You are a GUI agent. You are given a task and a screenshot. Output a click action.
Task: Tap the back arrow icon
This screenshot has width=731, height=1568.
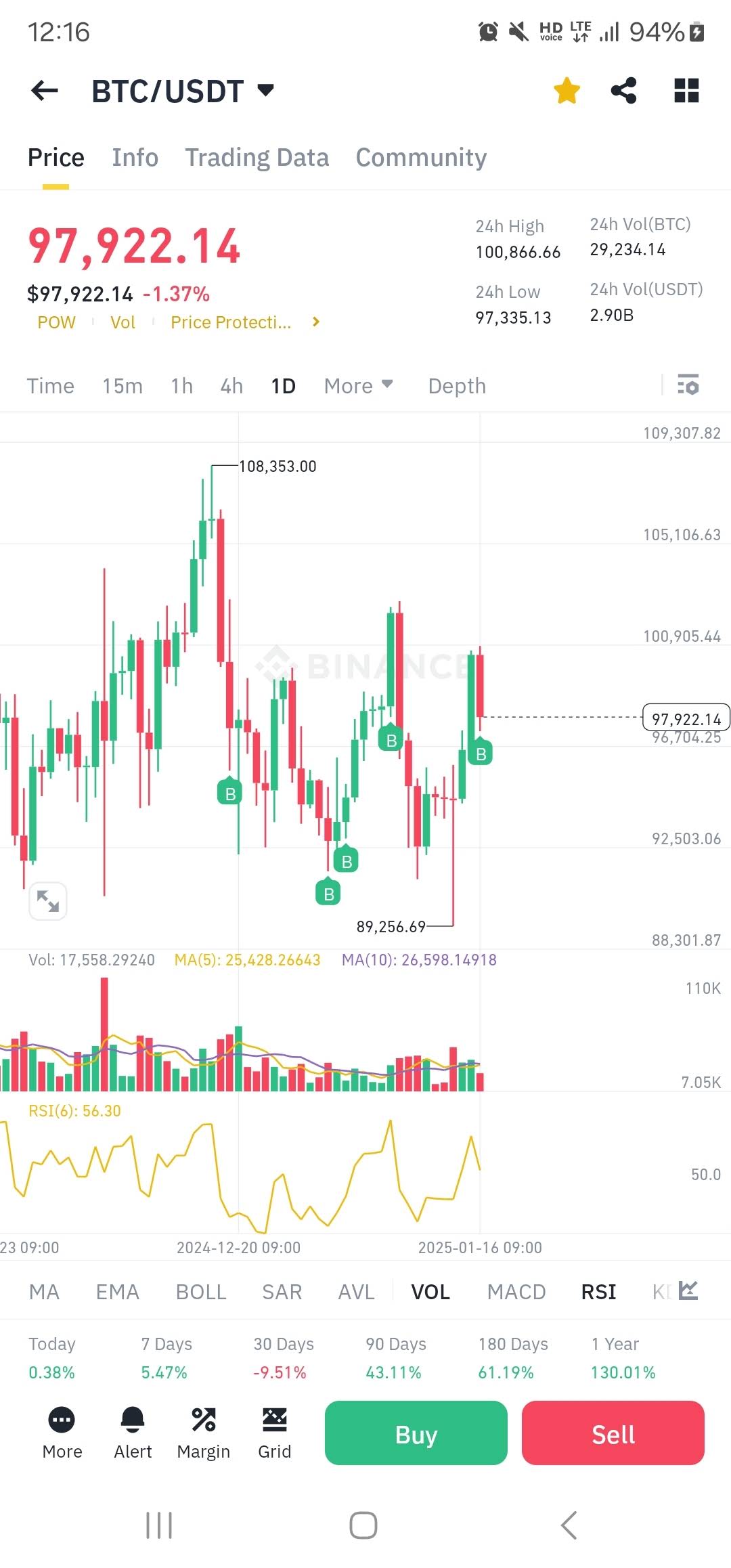point(45,91)
